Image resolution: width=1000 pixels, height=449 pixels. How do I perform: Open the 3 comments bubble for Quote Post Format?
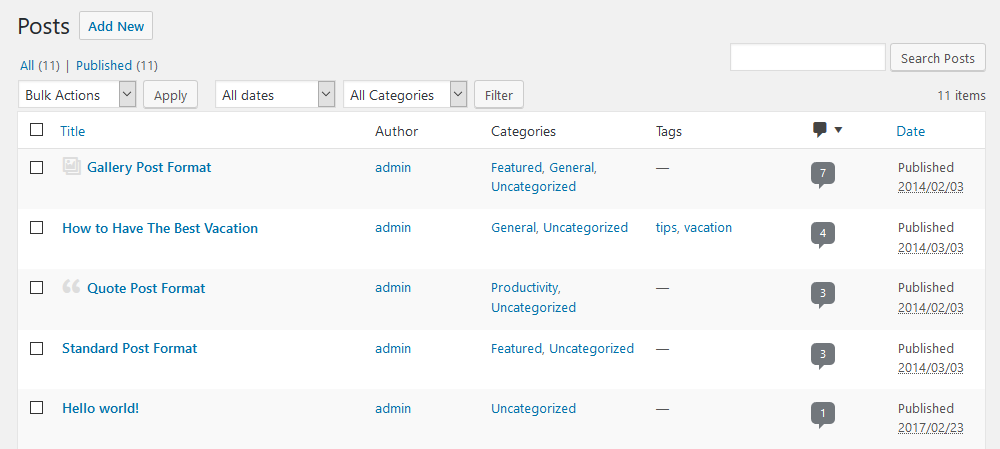click(823, 295)
